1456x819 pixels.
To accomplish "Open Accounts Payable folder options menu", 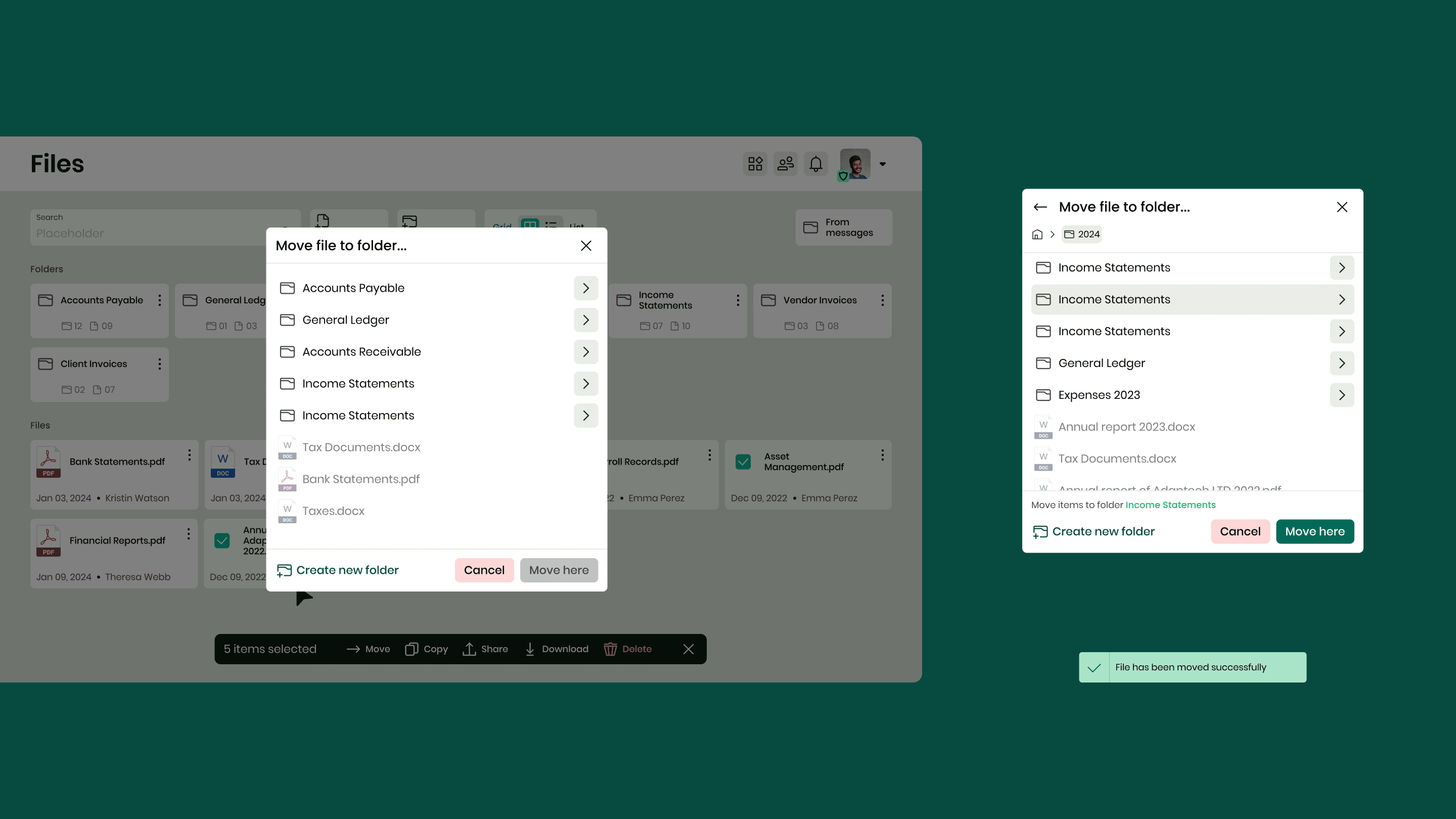I will click(159, 300).
